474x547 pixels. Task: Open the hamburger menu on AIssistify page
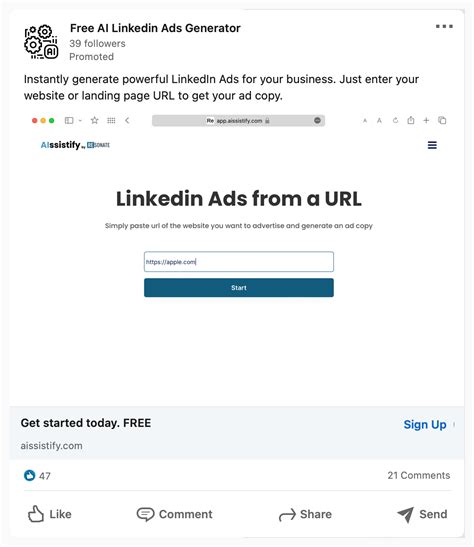[432, 145]
